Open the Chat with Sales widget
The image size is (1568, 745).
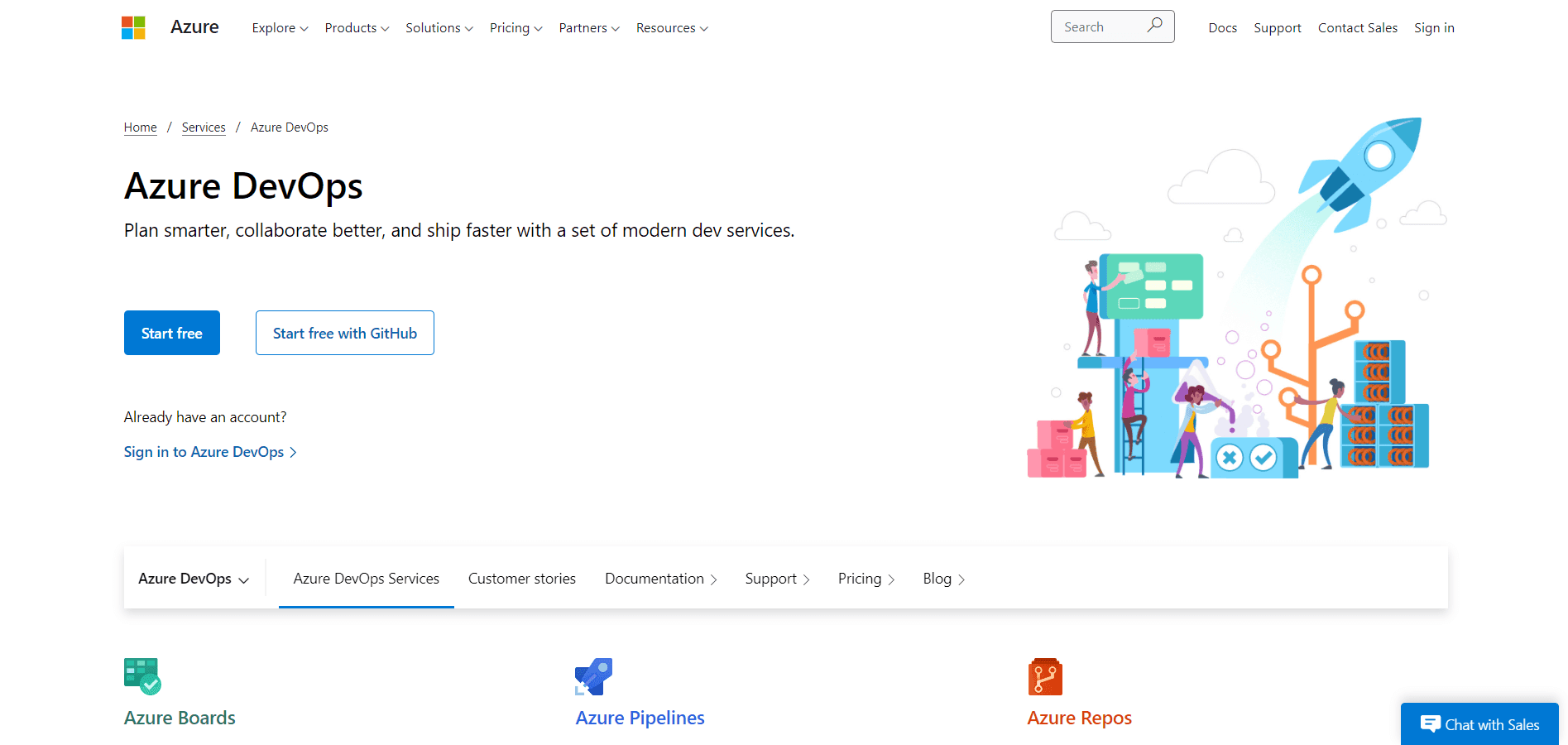1479,724
